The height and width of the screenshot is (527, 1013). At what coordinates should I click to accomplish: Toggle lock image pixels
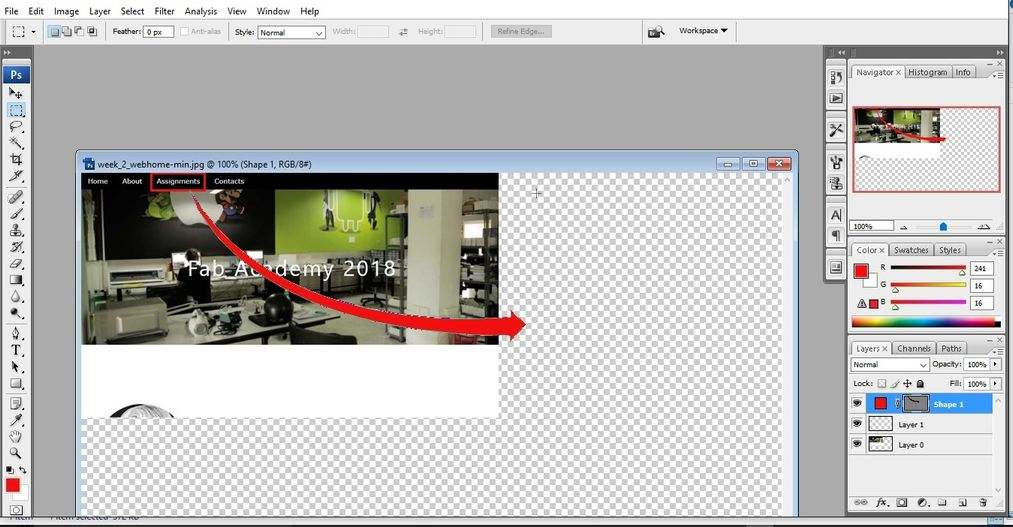click(x=895, y=384)
